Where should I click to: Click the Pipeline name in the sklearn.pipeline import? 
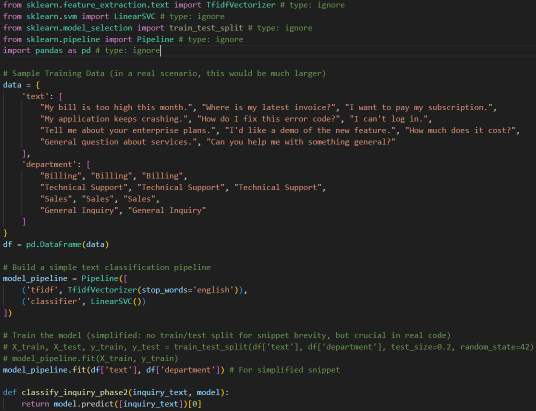coord(155,39)
